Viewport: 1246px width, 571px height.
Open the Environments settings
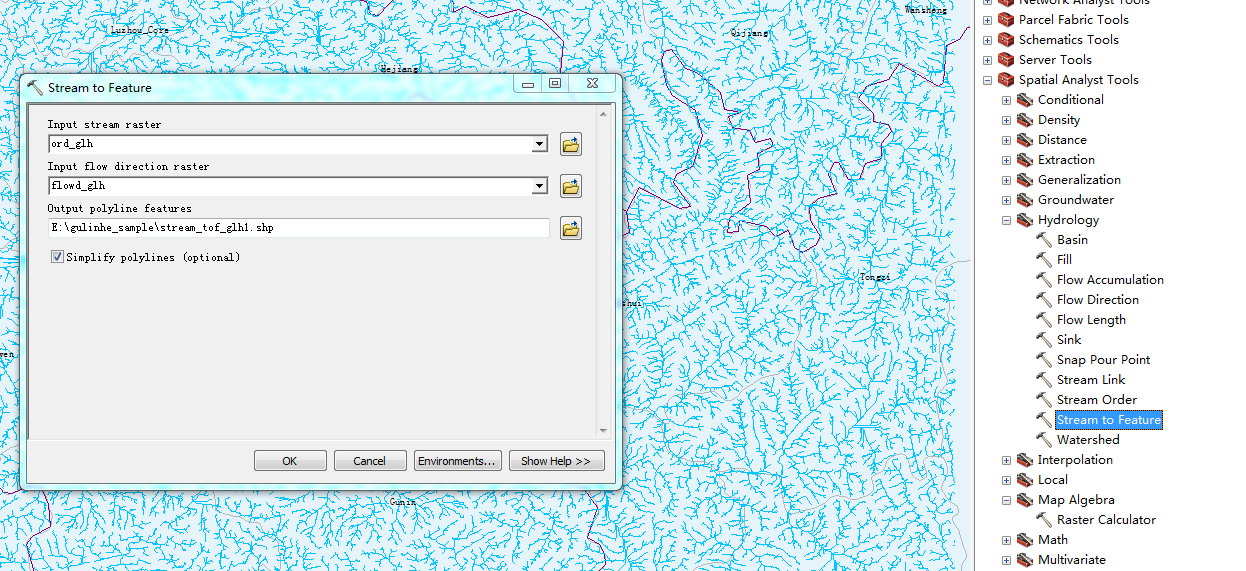457,461
